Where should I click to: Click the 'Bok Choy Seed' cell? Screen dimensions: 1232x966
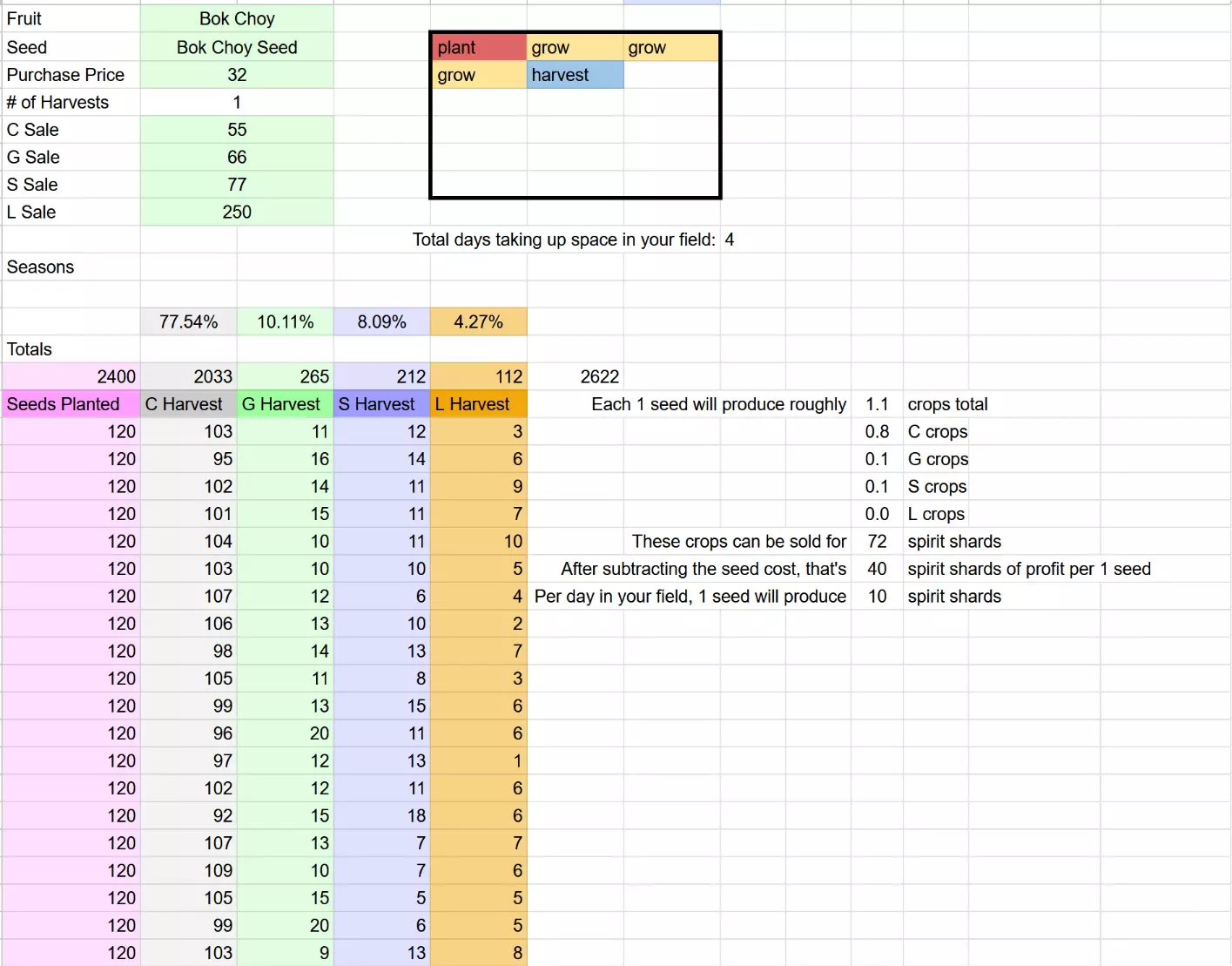pyautogui.click(x=237, y=47)
